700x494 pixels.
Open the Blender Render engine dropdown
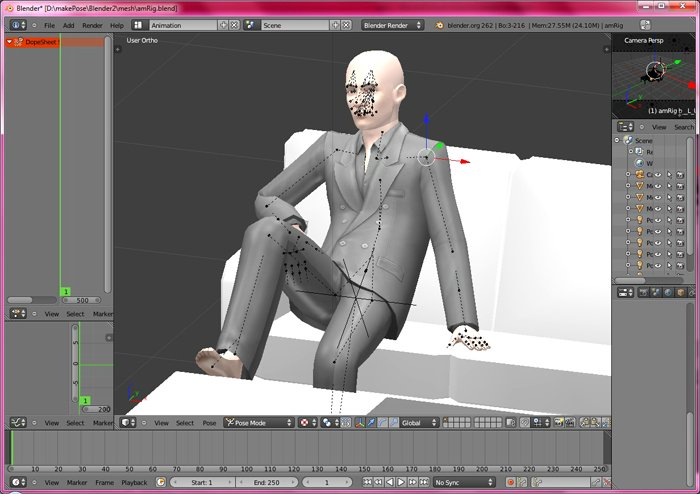click(390, 25)
